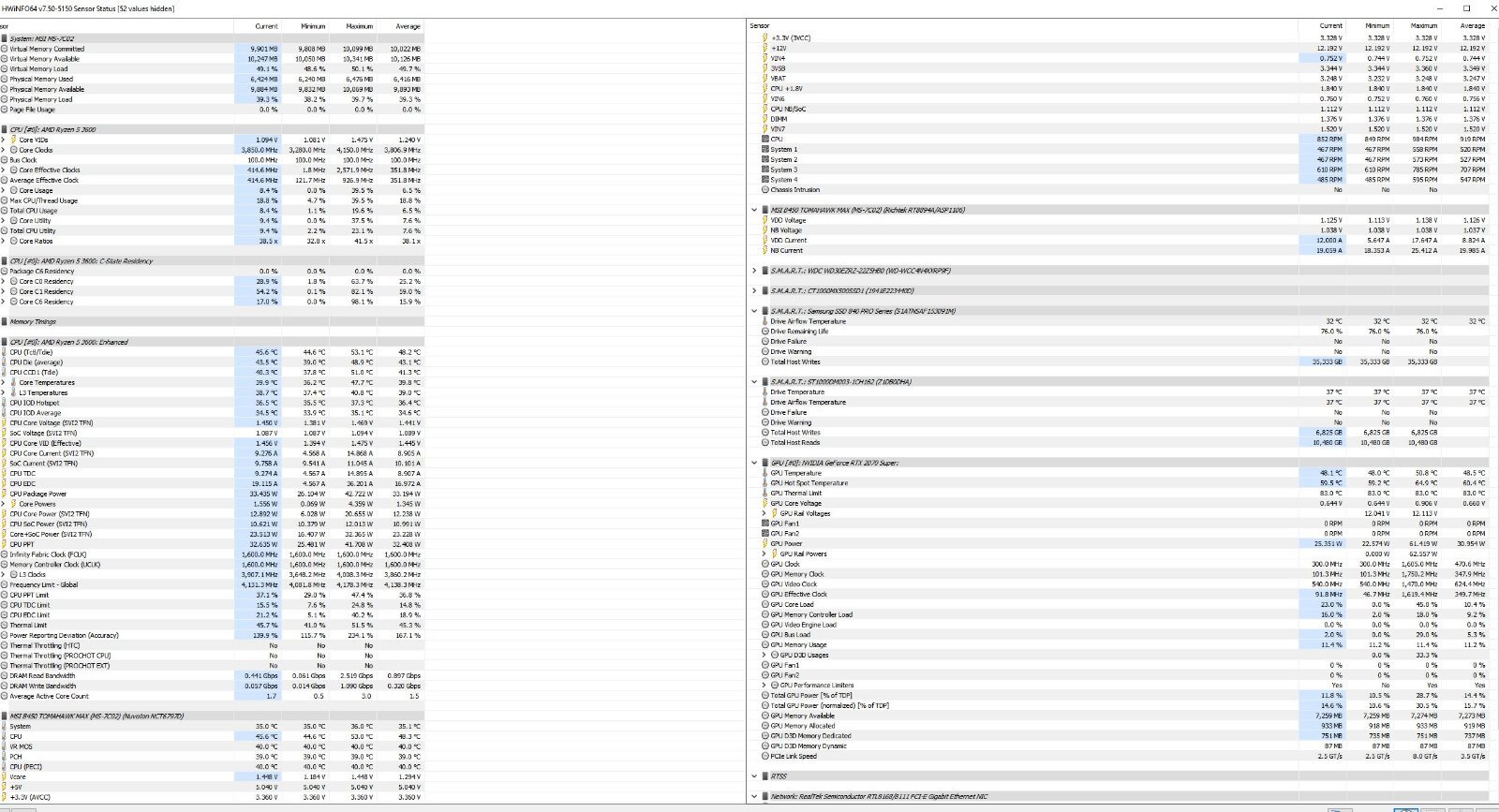Expand Core Powers
The height and width of the screenshot is (812, 1499).
3,504
